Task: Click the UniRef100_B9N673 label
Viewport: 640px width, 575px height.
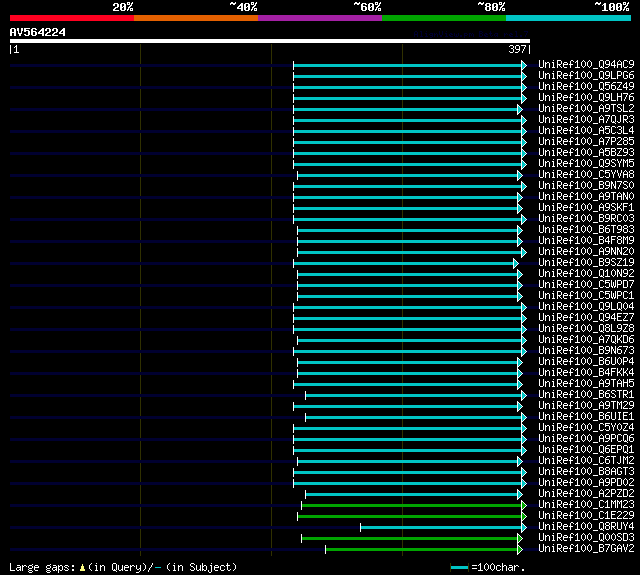Action: point(586,351)
